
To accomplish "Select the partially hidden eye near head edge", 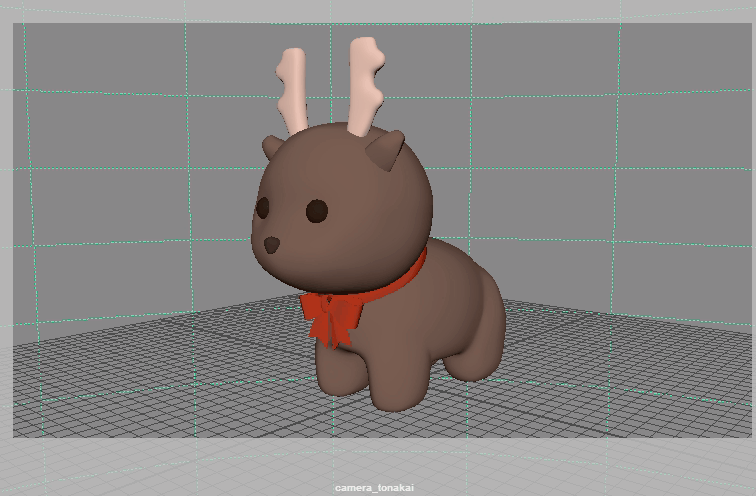I will coord(262,208).
